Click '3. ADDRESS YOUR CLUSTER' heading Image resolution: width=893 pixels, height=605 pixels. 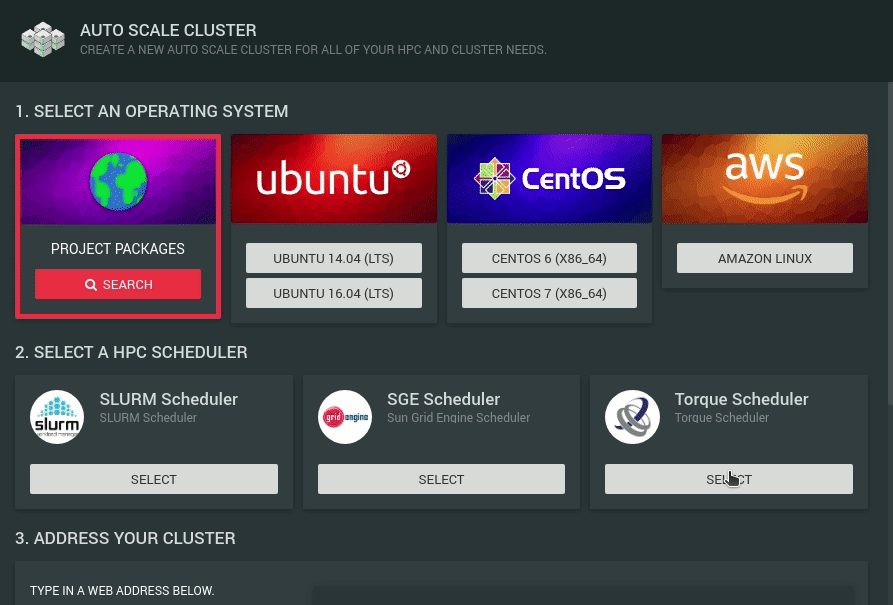pos(125,538)
